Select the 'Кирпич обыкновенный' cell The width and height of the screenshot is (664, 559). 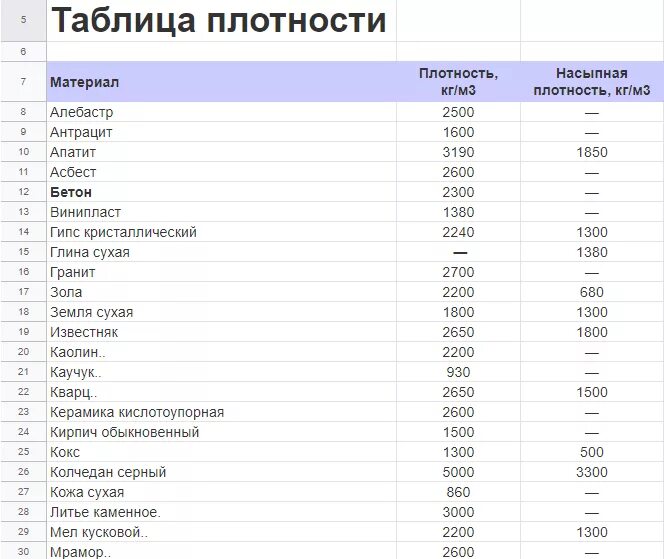tap(221, 432)
